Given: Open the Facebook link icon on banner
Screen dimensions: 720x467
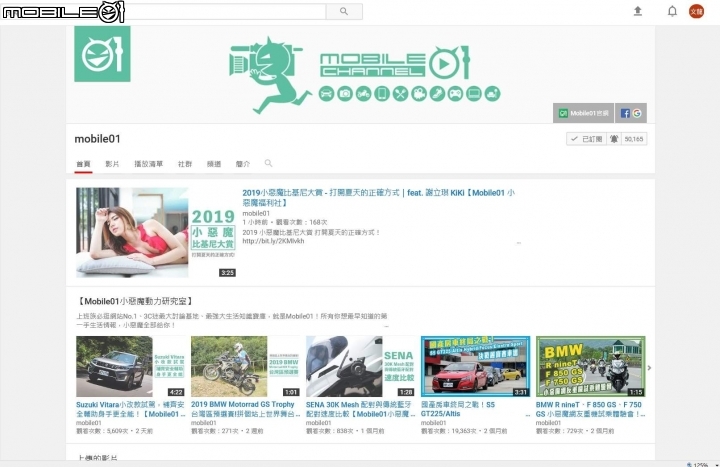Looking at the screenshot, I should [x=625, y=113].
